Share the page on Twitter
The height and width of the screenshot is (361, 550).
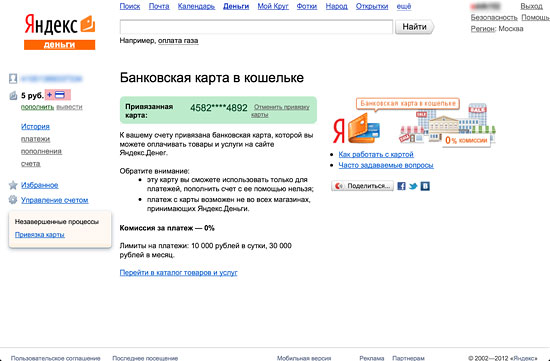413,186
